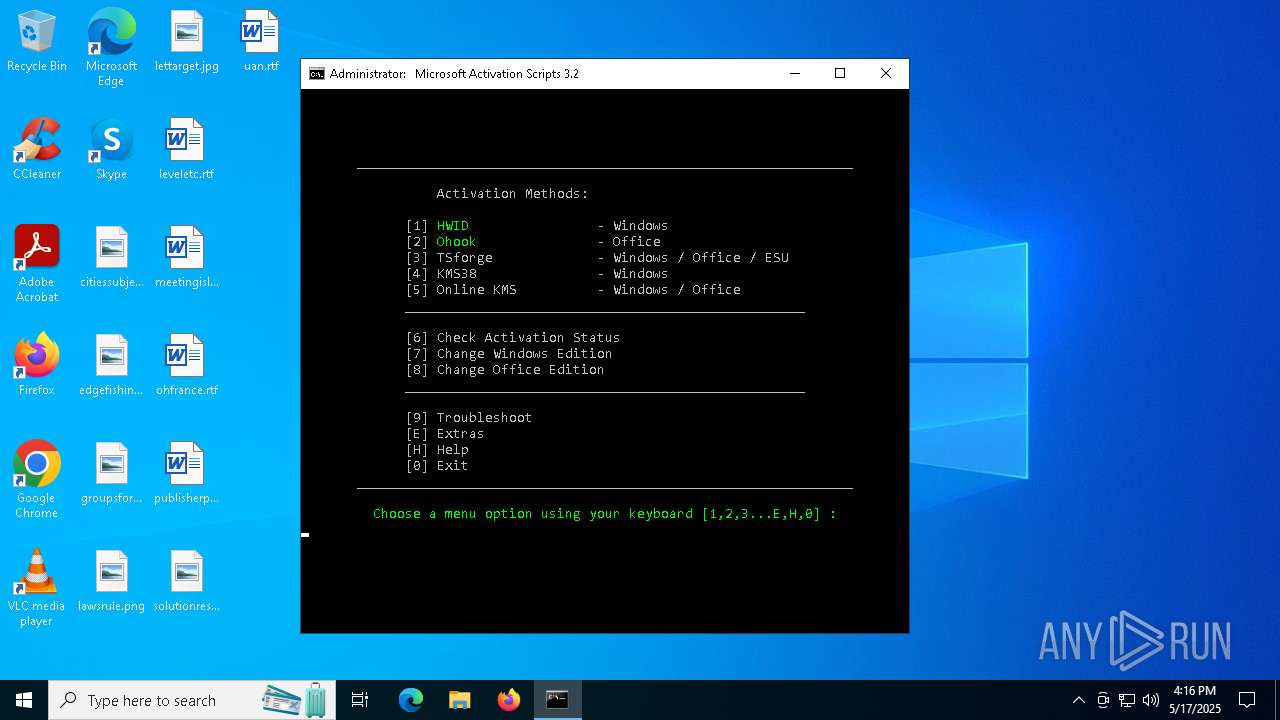Select lawsrule.png file icon
This screenshot has height=720, width=1280.
tap(111, 582)
